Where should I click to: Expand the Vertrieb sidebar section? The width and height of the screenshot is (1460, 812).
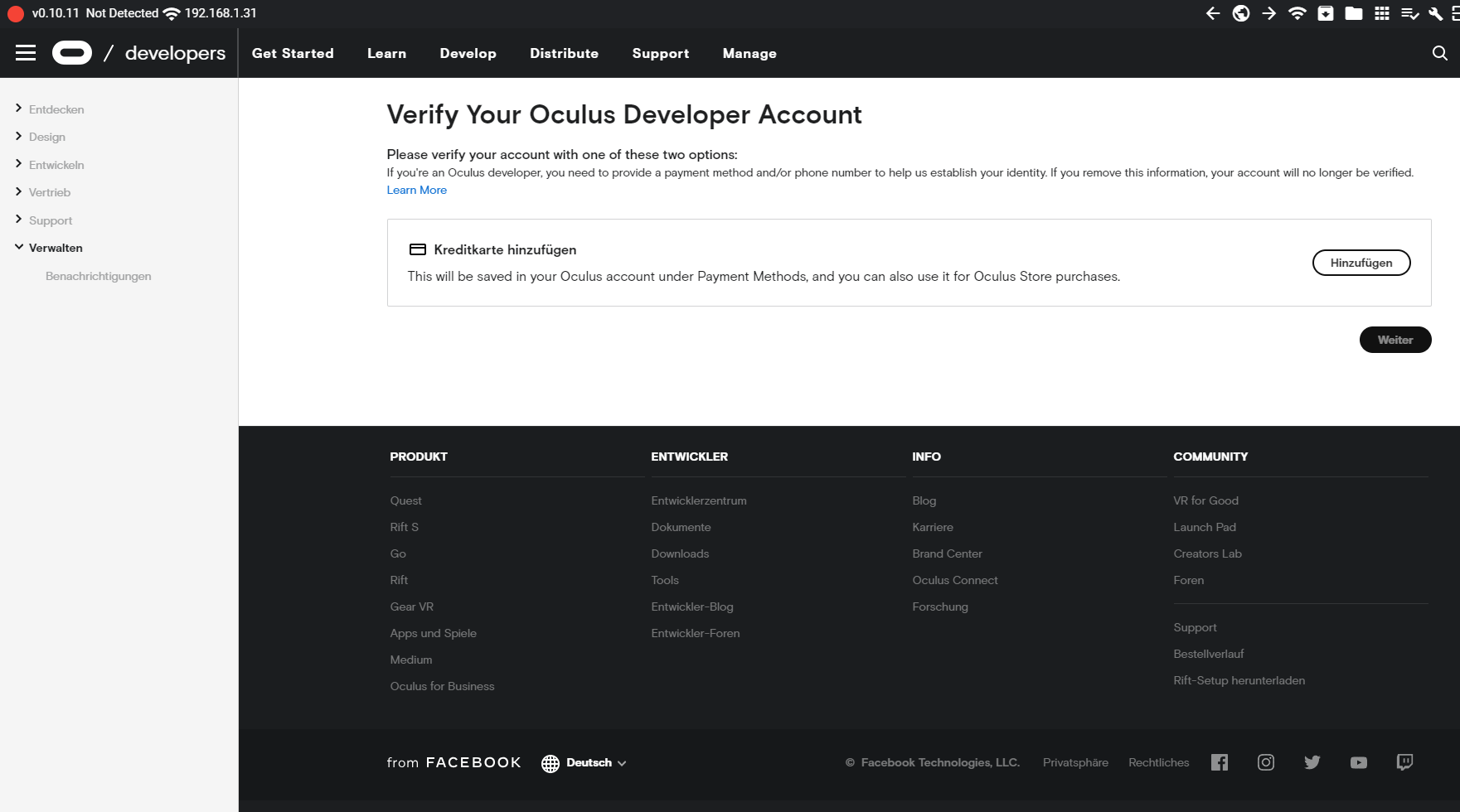(x=43, y=192)
